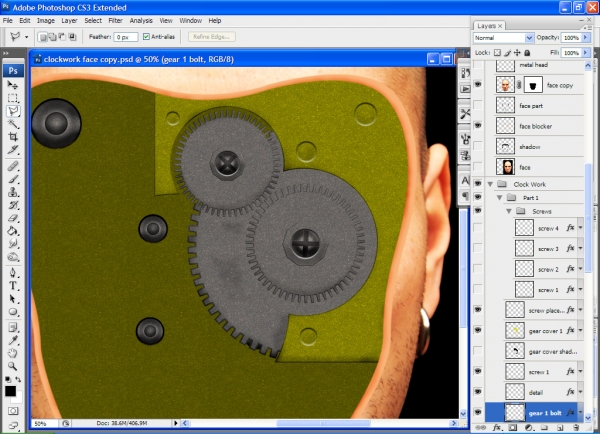Select the History Brush tool
600x434 pixels.
pyautogui.click(x=13, y=205)
